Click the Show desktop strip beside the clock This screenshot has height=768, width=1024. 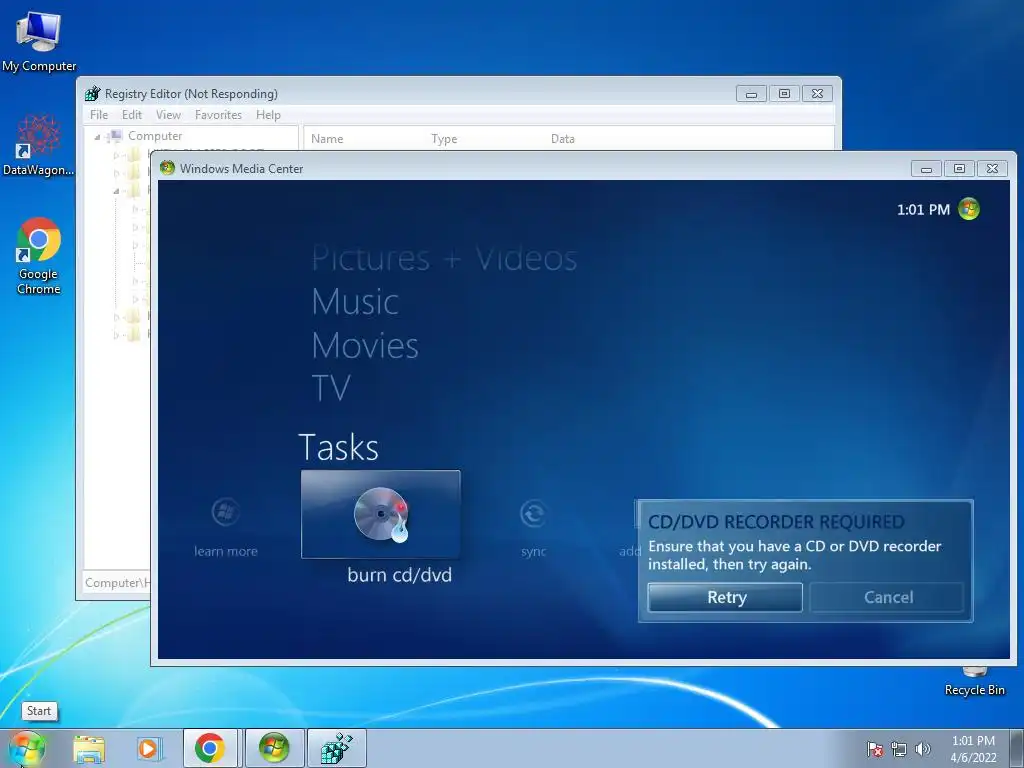[1017, 748]
